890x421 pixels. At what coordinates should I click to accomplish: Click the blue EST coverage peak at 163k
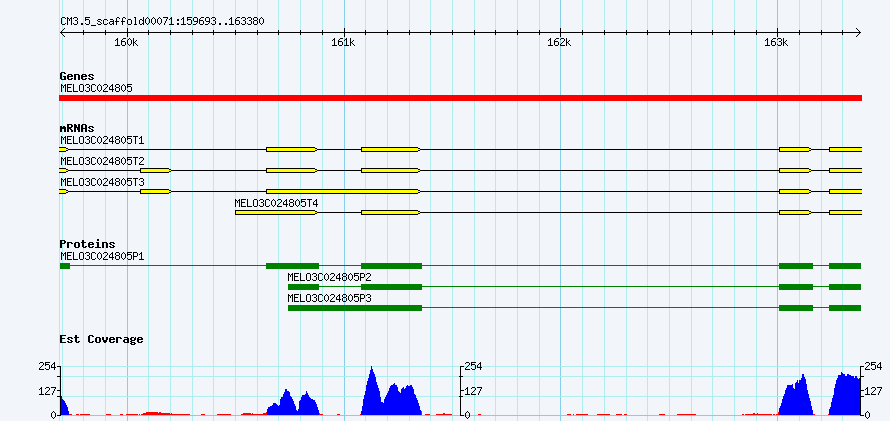pyautogui.click(x=796, y=397)
